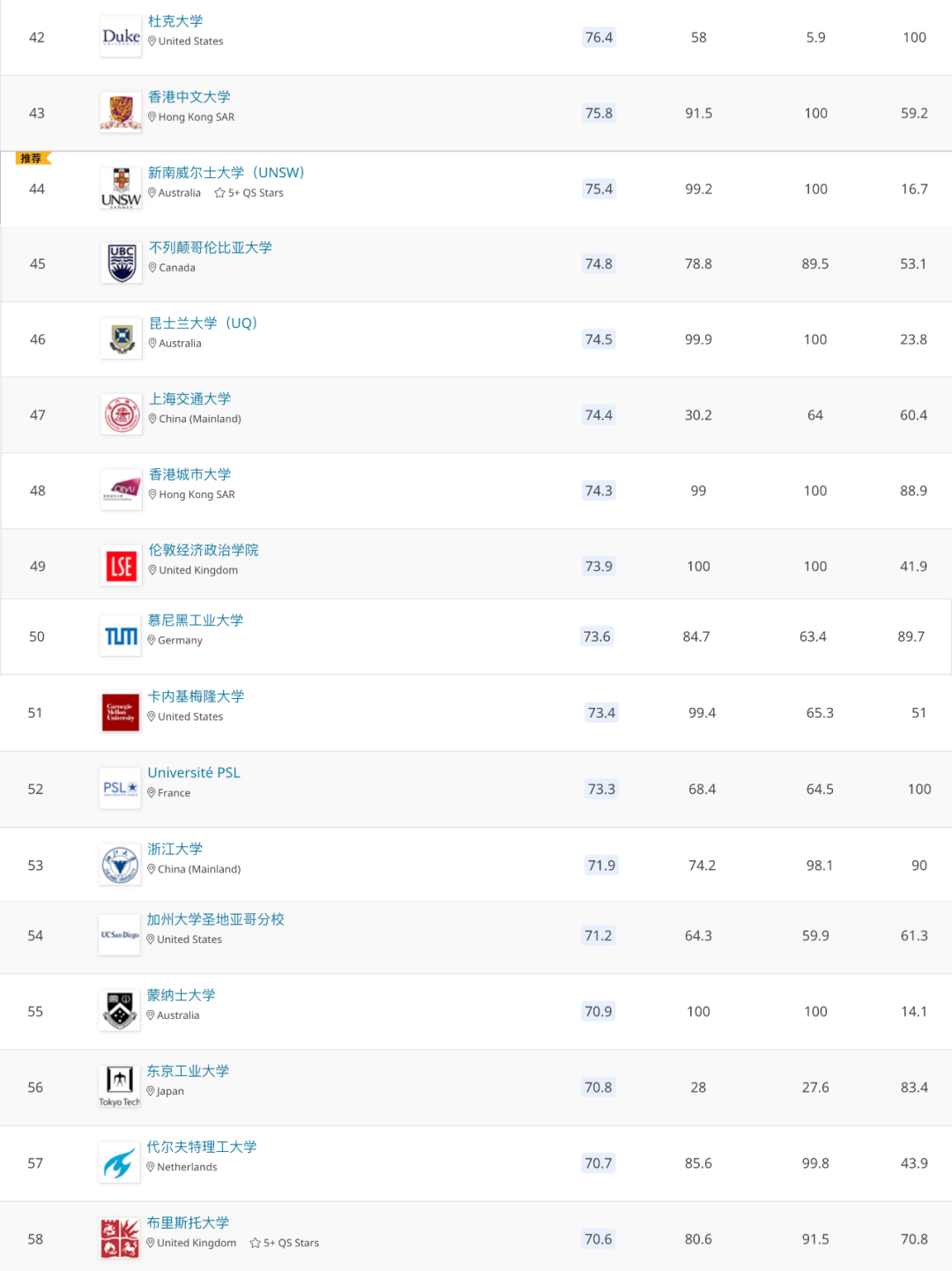Open the Université PSL link

(194, 773)
